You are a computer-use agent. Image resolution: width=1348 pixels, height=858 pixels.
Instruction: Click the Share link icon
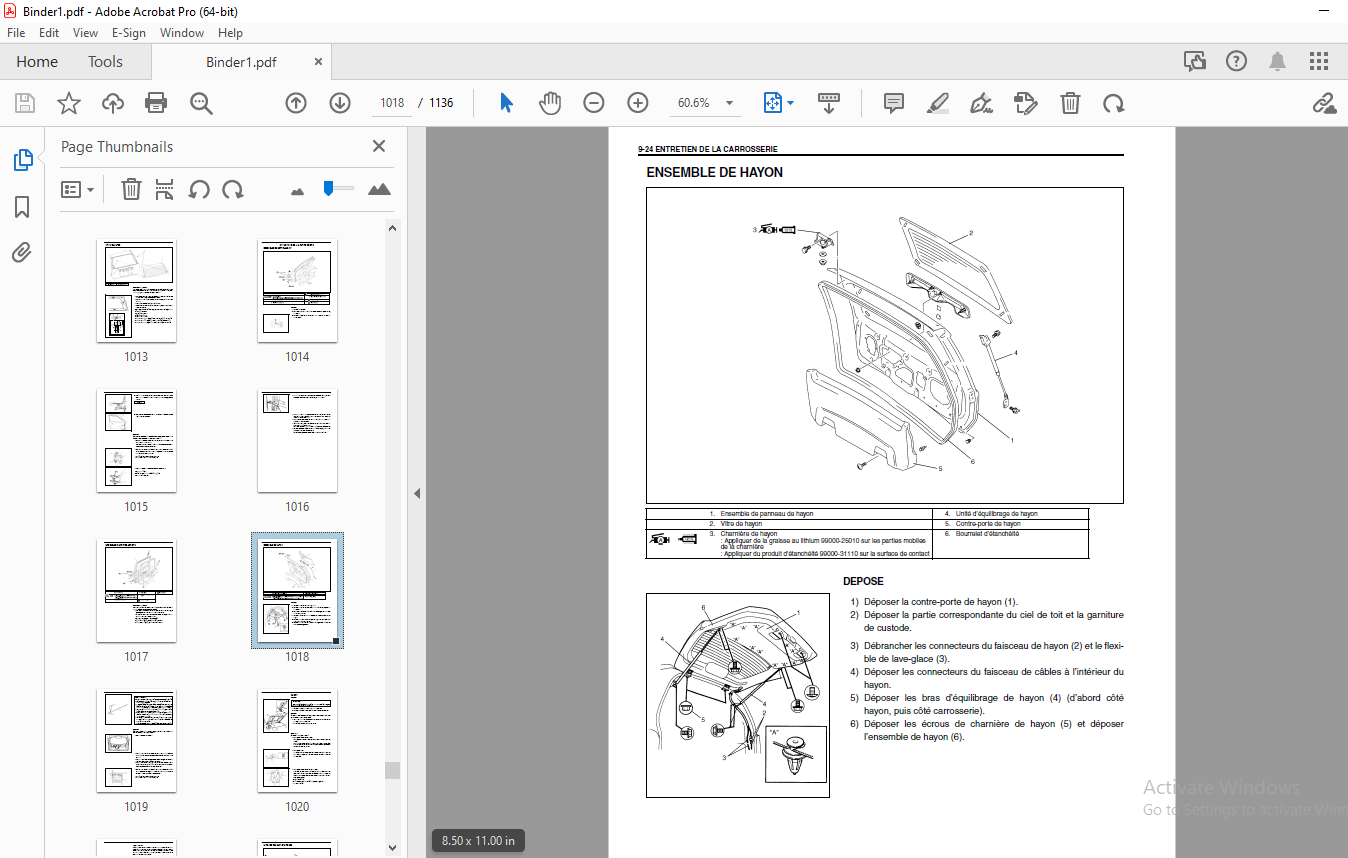(x=1324, y=103)
